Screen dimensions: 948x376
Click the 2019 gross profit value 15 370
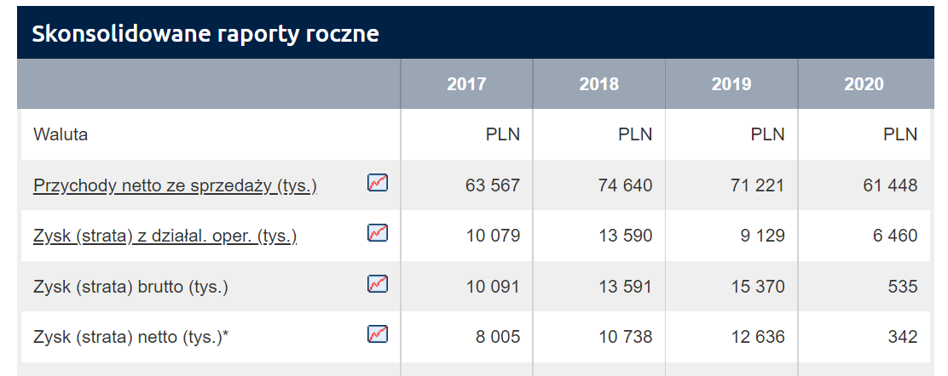click(758, 286)
